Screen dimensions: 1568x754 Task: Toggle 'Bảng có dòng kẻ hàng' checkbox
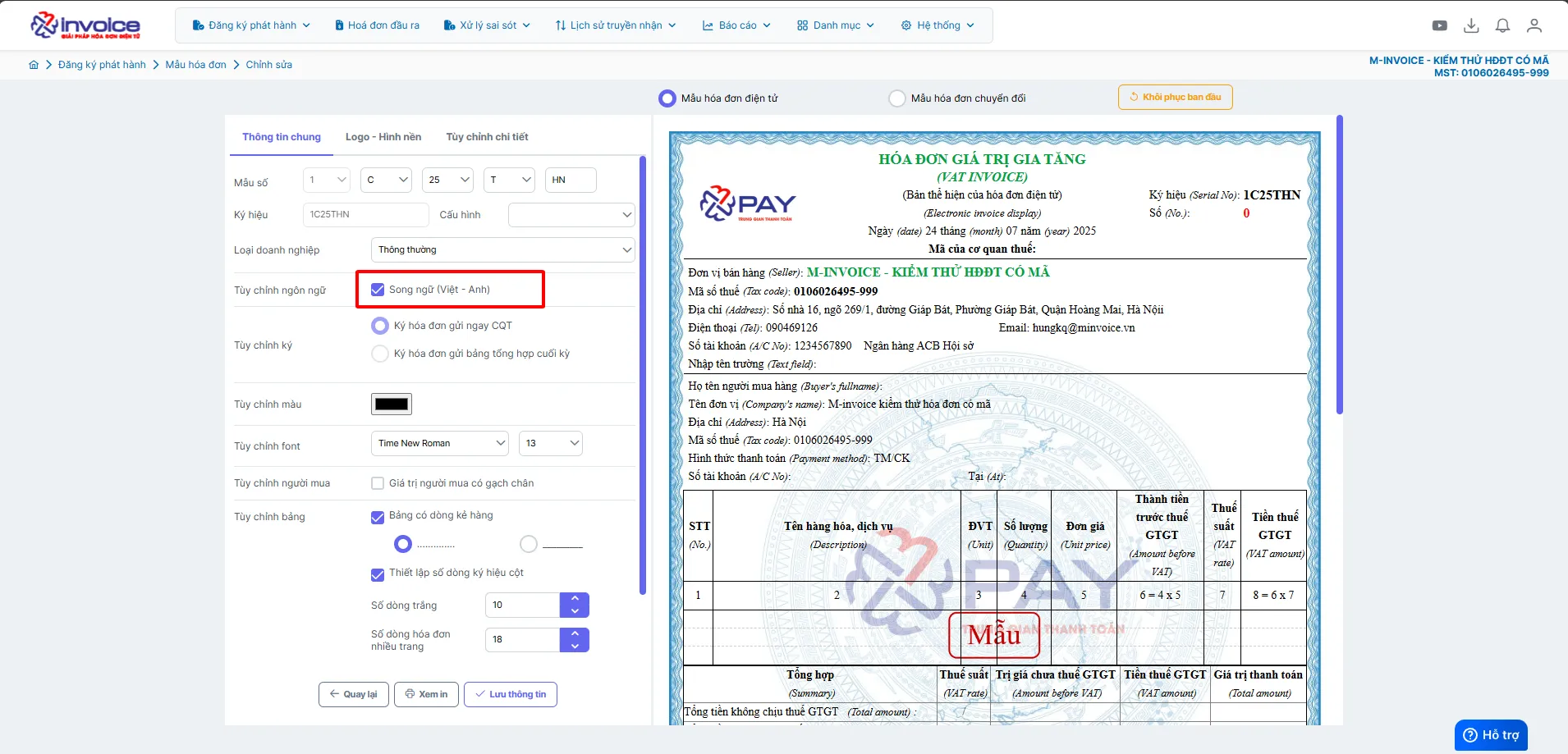tap(378, 518)
